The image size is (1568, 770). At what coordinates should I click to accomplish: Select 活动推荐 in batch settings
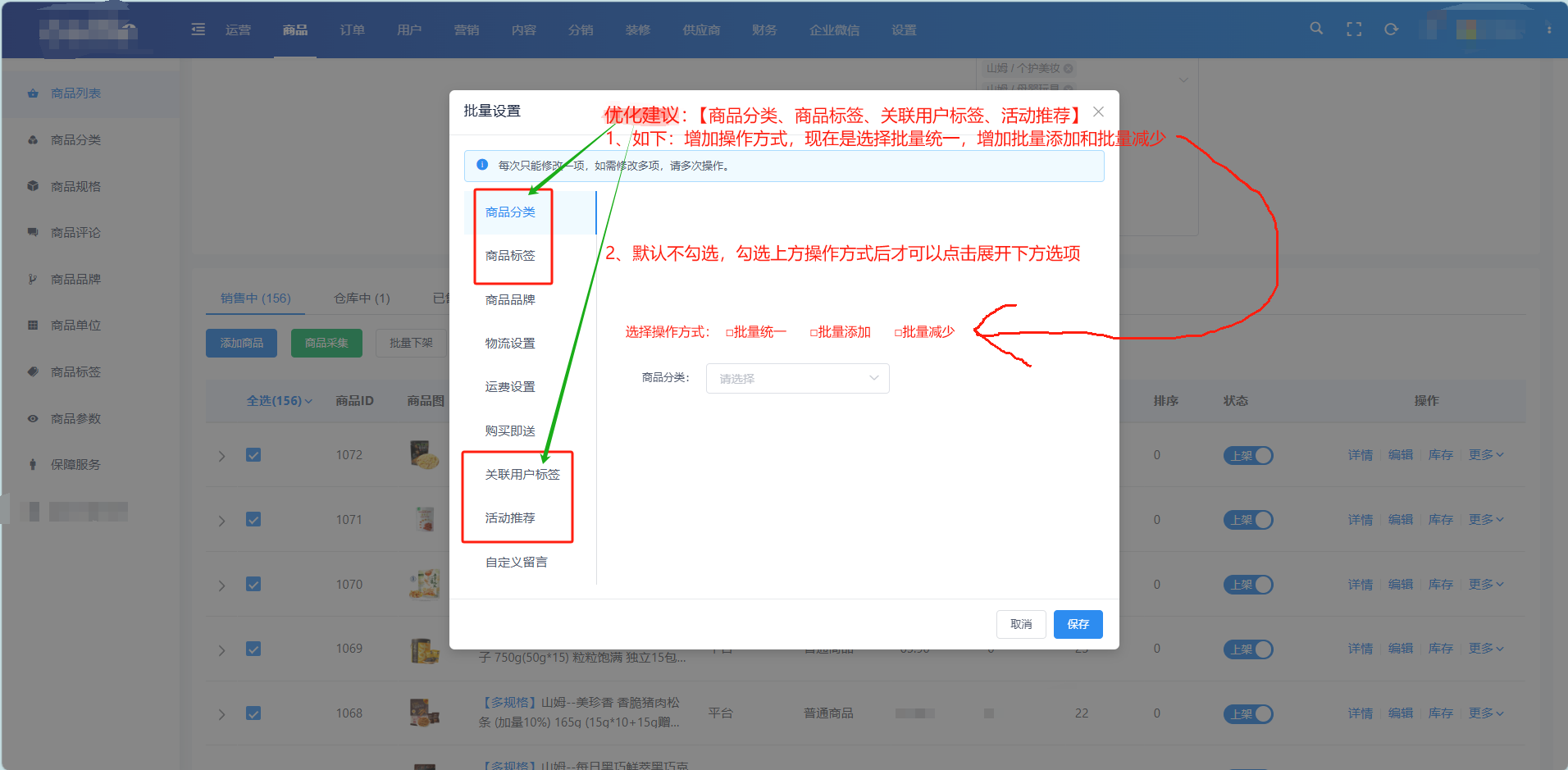pyautogui.click(x=510, y=517)
